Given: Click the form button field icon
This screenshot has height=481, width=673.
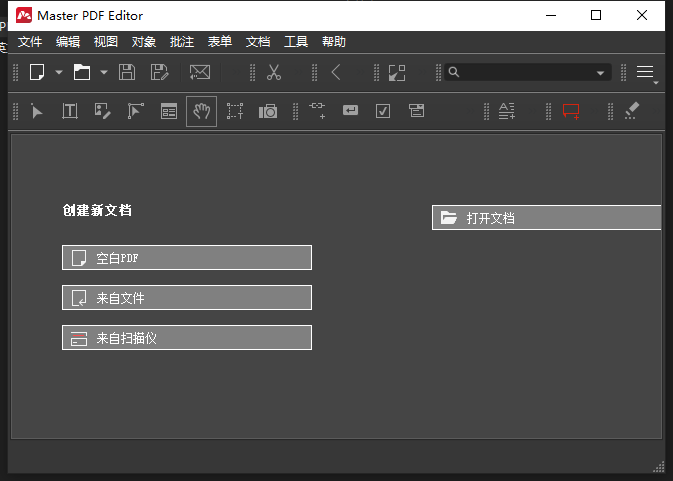Looking at the screenshot, I should (350, 111).
